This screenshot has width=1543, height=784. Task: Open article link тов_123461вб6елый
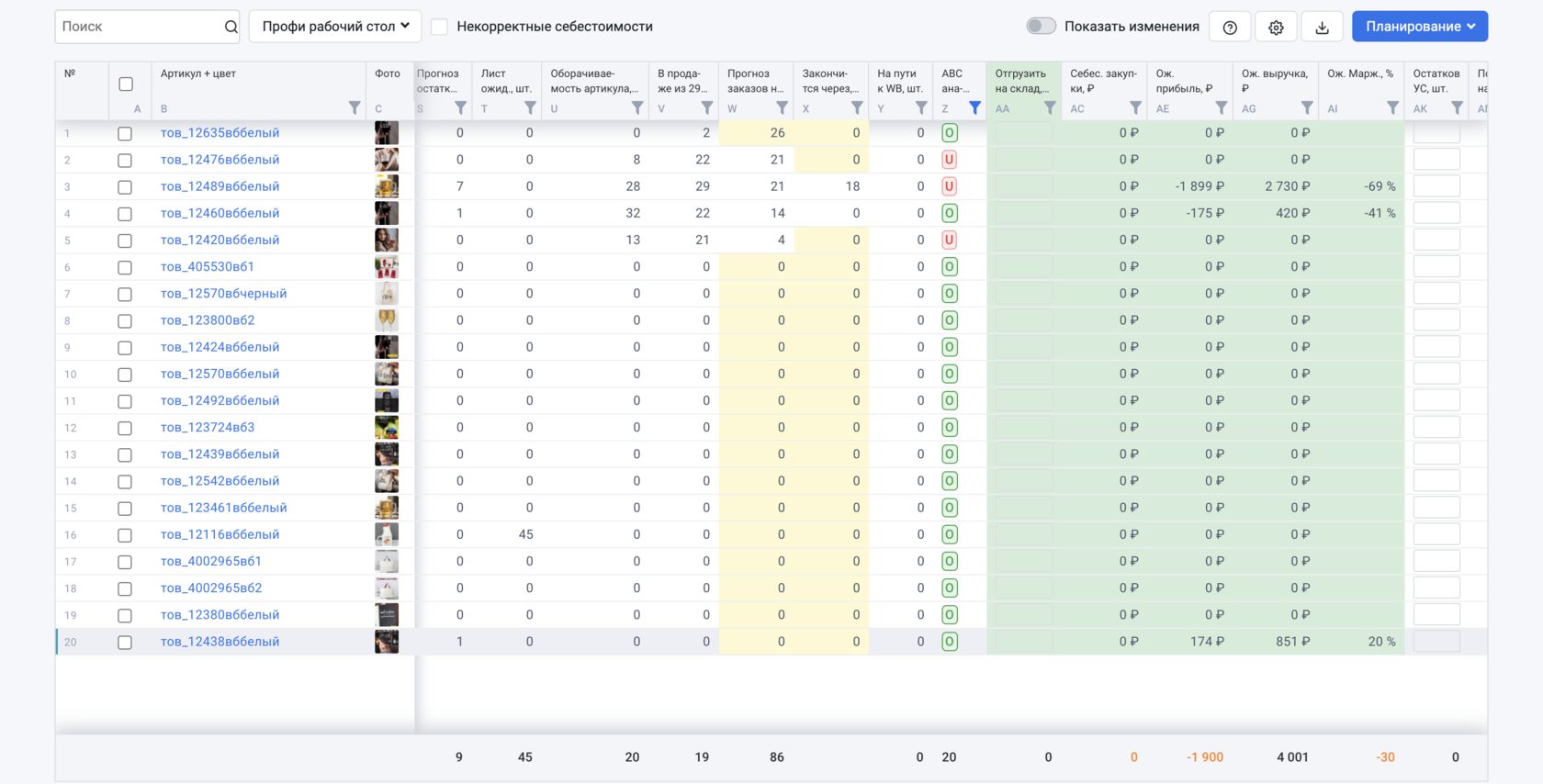(x=223, y=508)
